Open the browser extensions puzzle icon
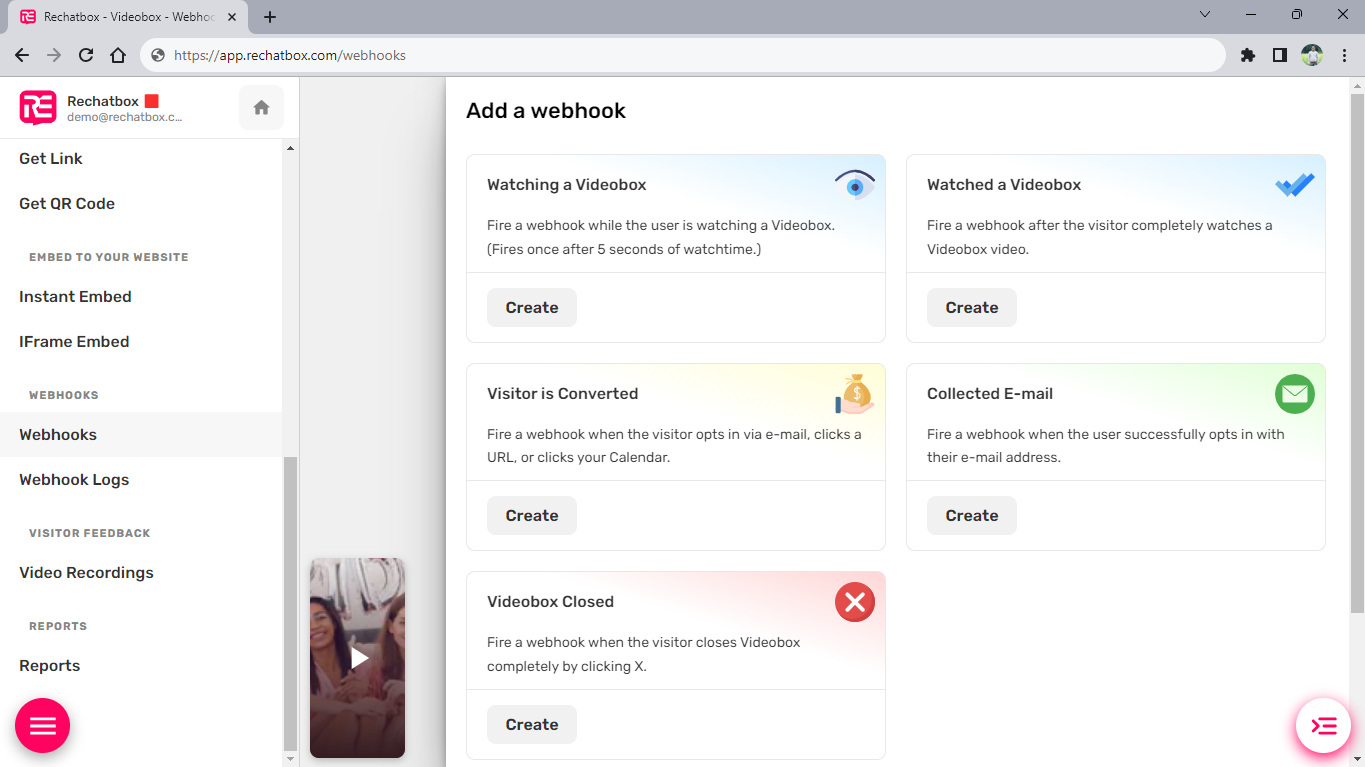Image resolution: width=1365 pixels, height=767 pixels. tap(1247, 56)
